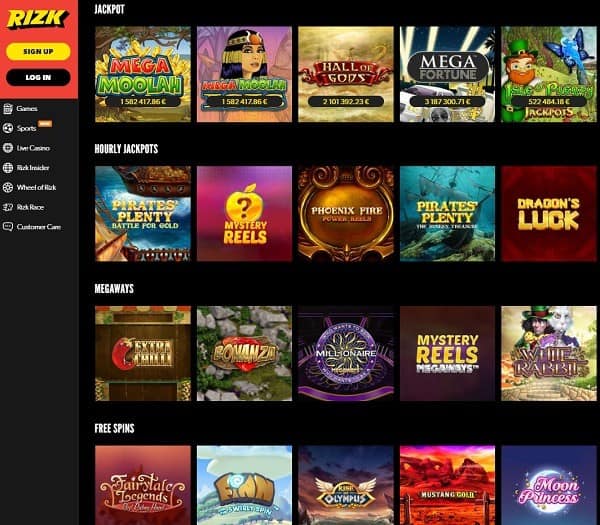Open the Extra Chilli Megaways game
This screenshot has width=600, height=525.
[143, 354]
